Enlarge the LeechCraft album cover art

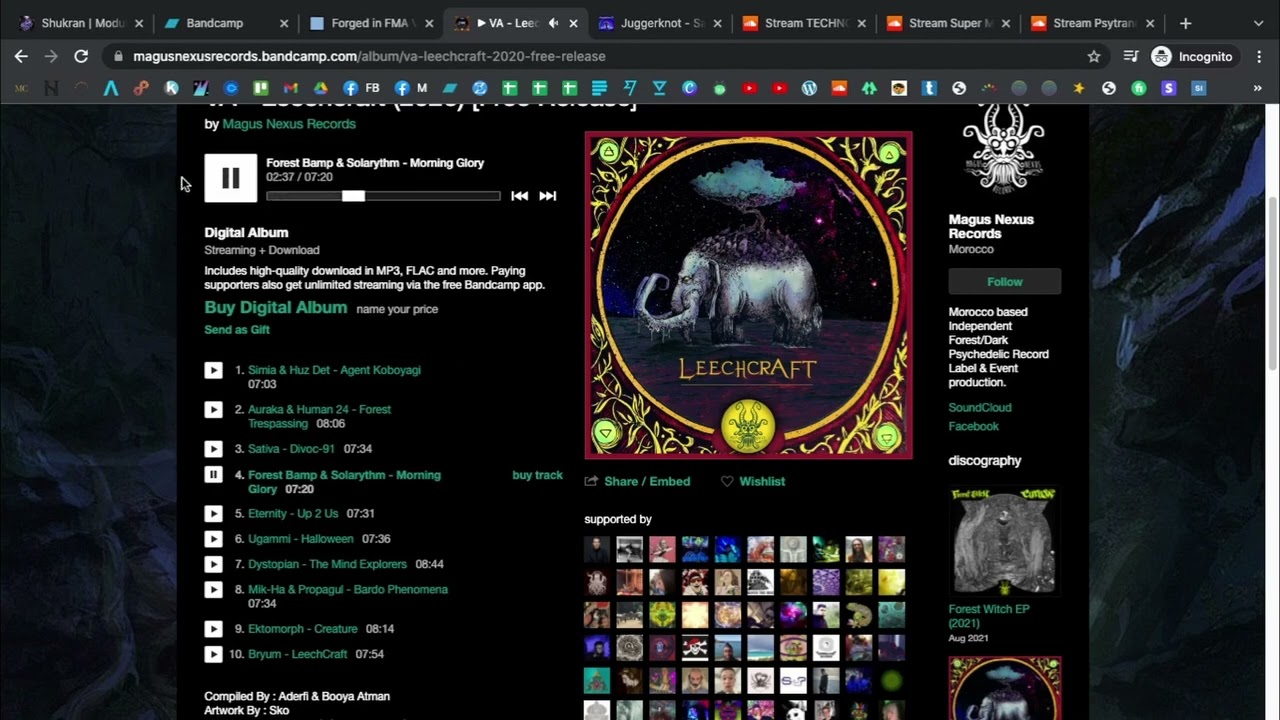pyautogui.click(x=748, y=295)
